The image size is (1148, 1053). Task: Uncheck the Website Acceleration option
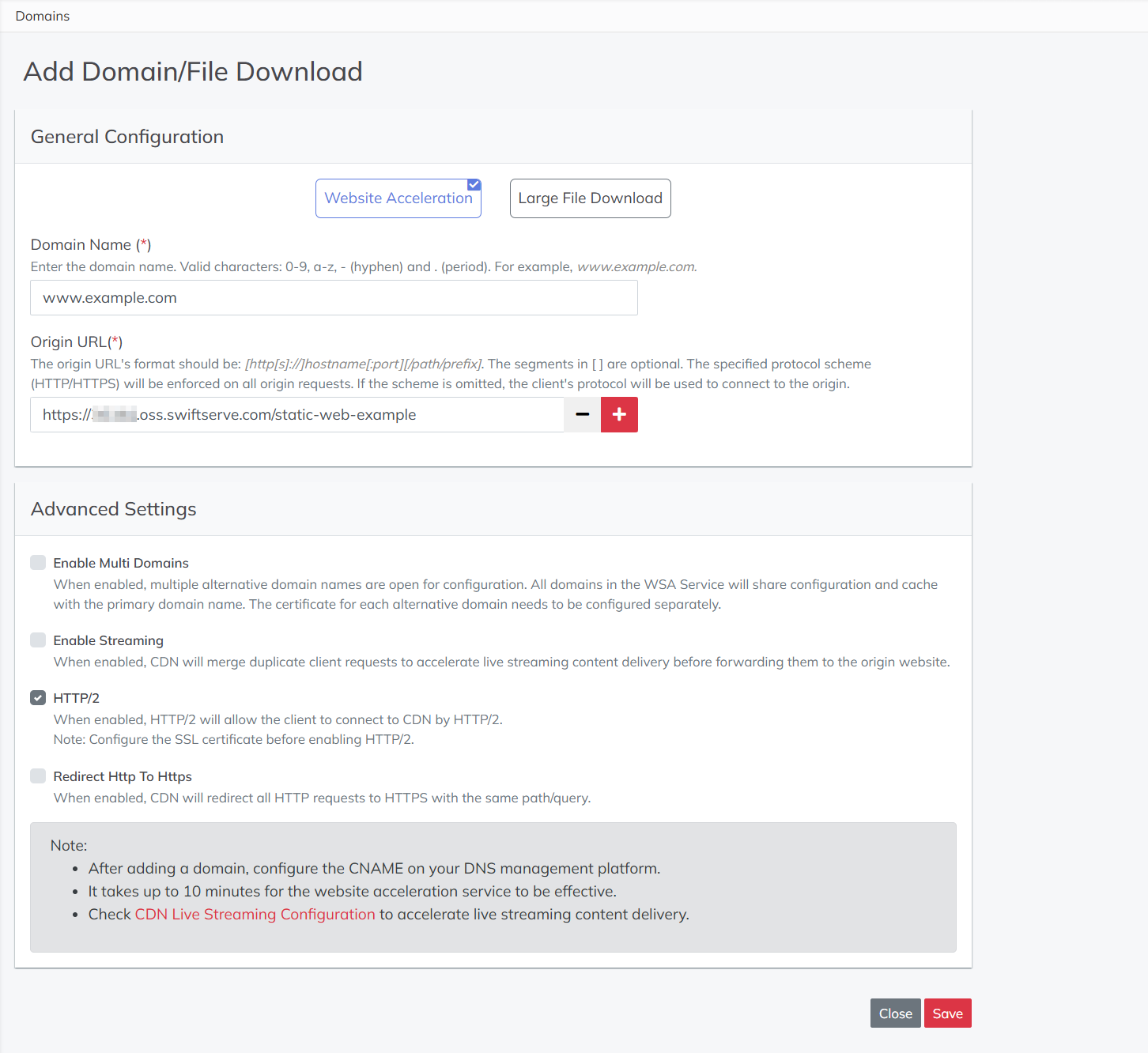click(473, 184)
